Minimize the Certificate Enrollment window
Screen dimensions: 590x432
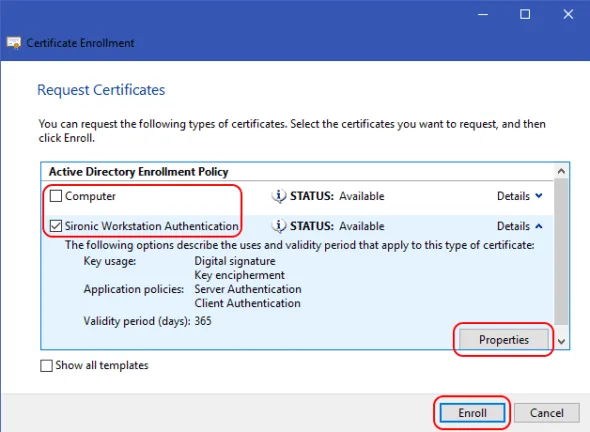point(483,14)
